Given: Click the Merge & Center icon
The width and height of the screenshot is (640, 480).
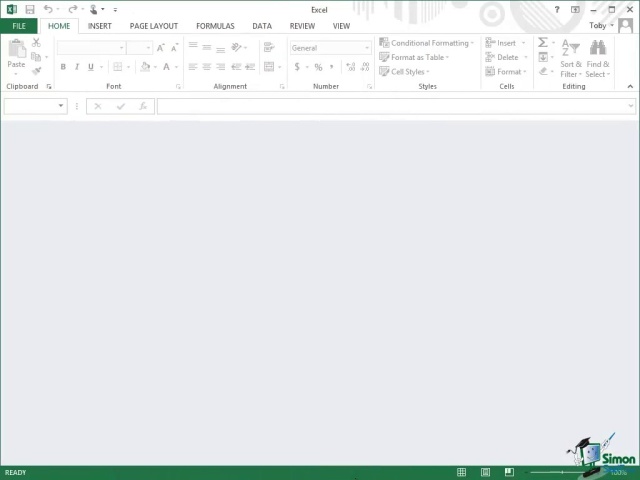Looking at the screenshot, I should click(x=269, y=67).
